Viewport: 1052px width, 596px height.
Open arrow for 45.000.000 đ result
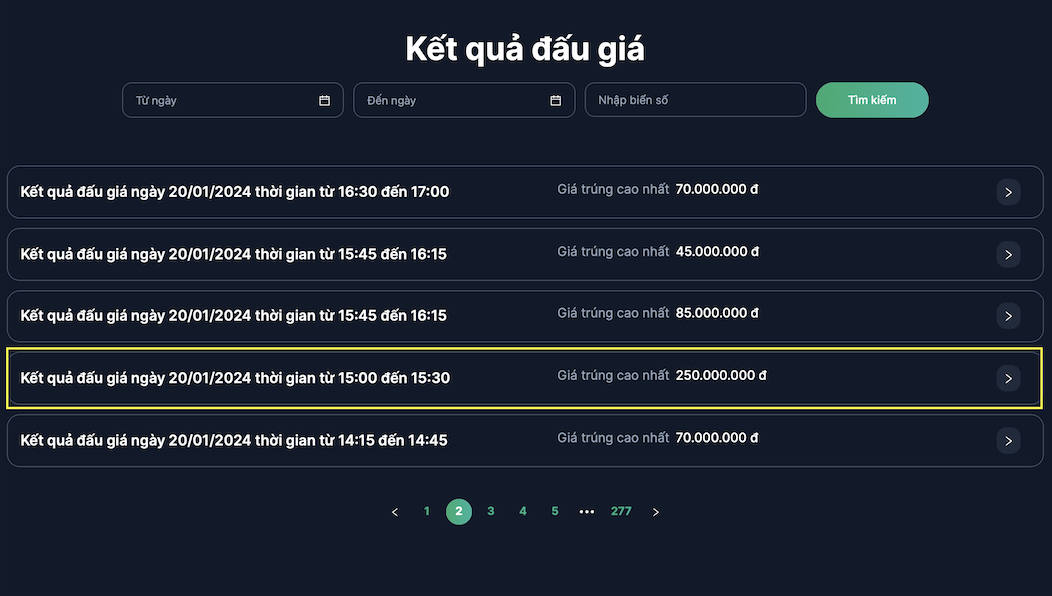click(x=1008, y=254)
